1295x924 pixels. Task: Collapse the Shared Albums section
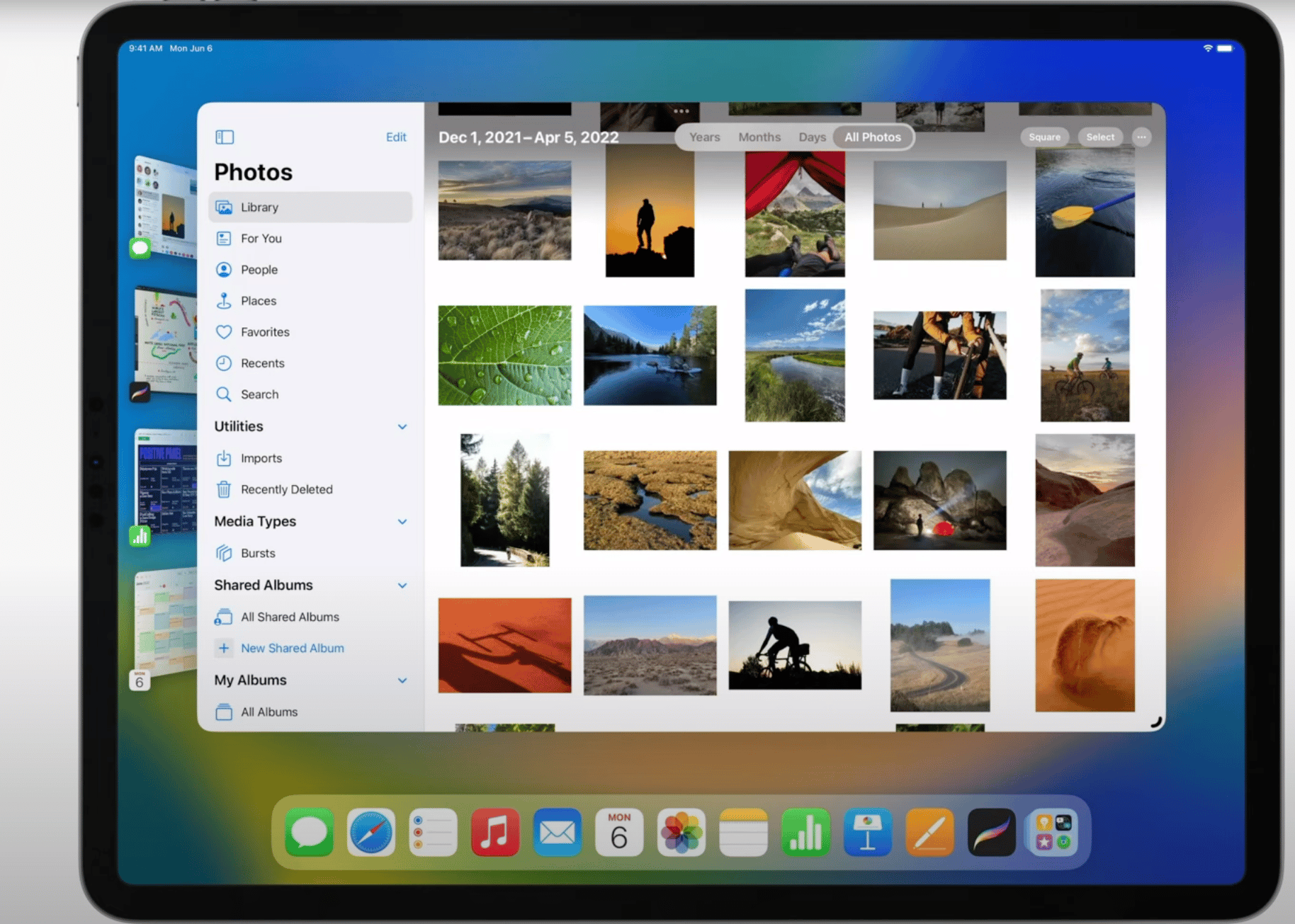pyautogui.click(x=402, y=585)
